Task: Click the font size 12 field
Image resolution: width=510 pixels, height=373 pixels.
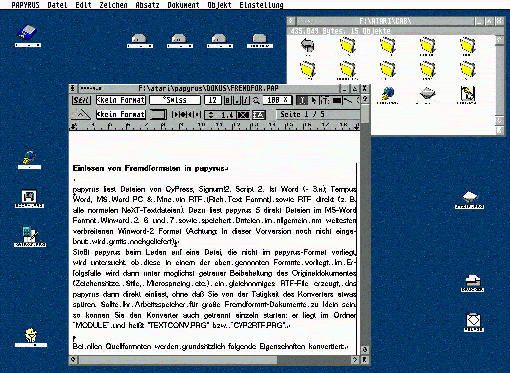Action: click(212, 100)
